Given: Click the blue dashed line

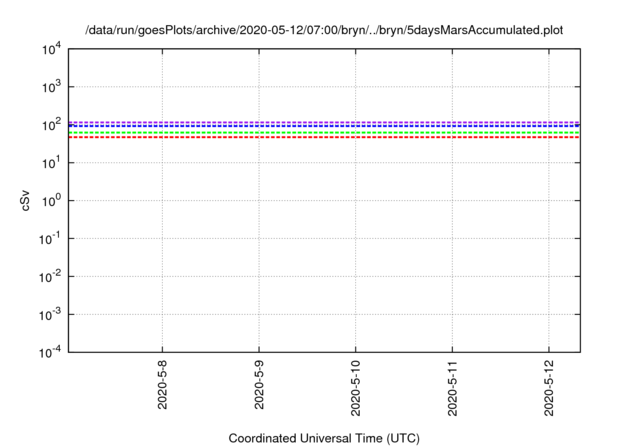Looking at the screenshot, I should tap(324, 126).
